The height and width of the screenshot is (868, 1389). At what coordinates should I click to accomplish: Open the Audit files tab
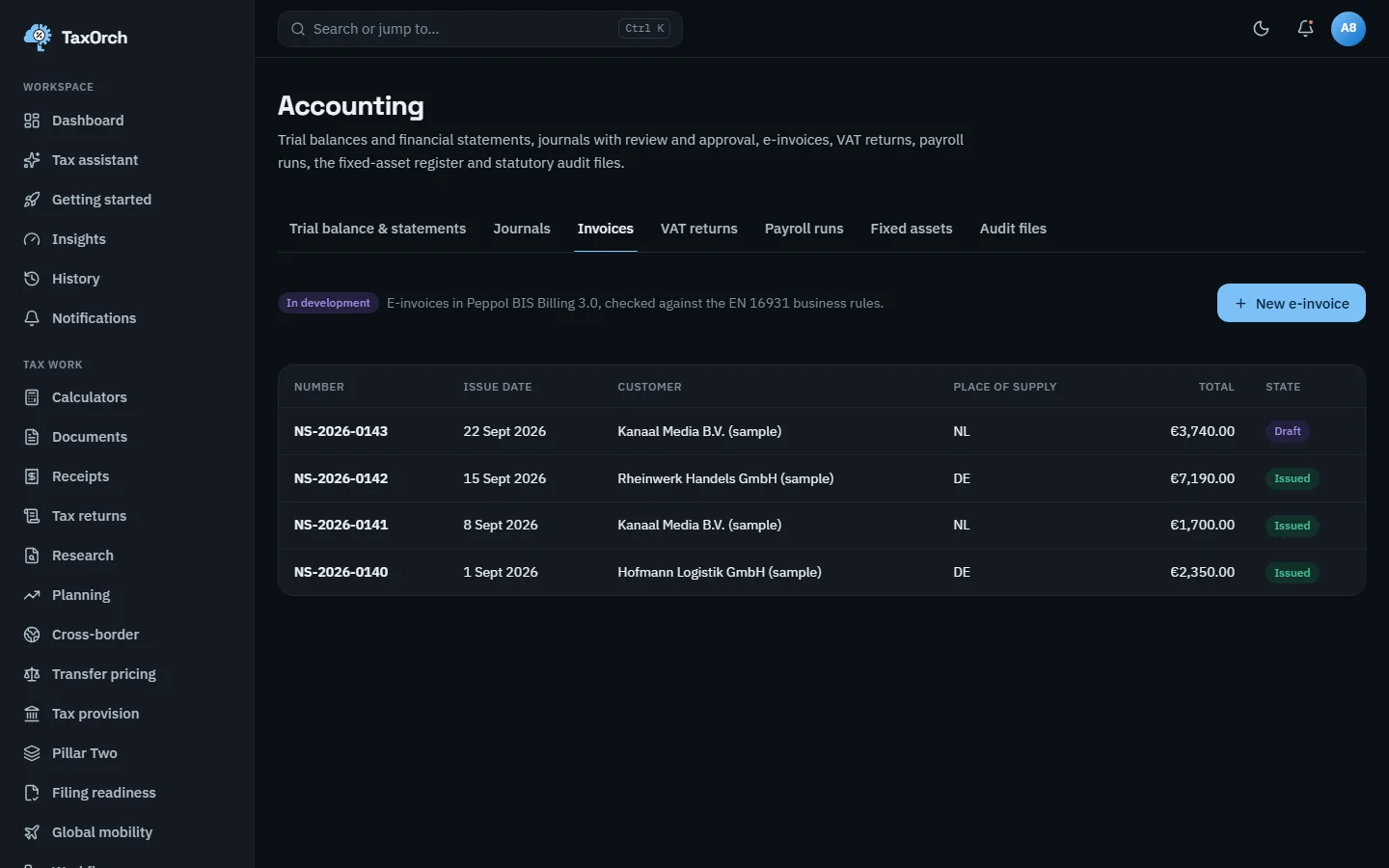pos(1013,229)
